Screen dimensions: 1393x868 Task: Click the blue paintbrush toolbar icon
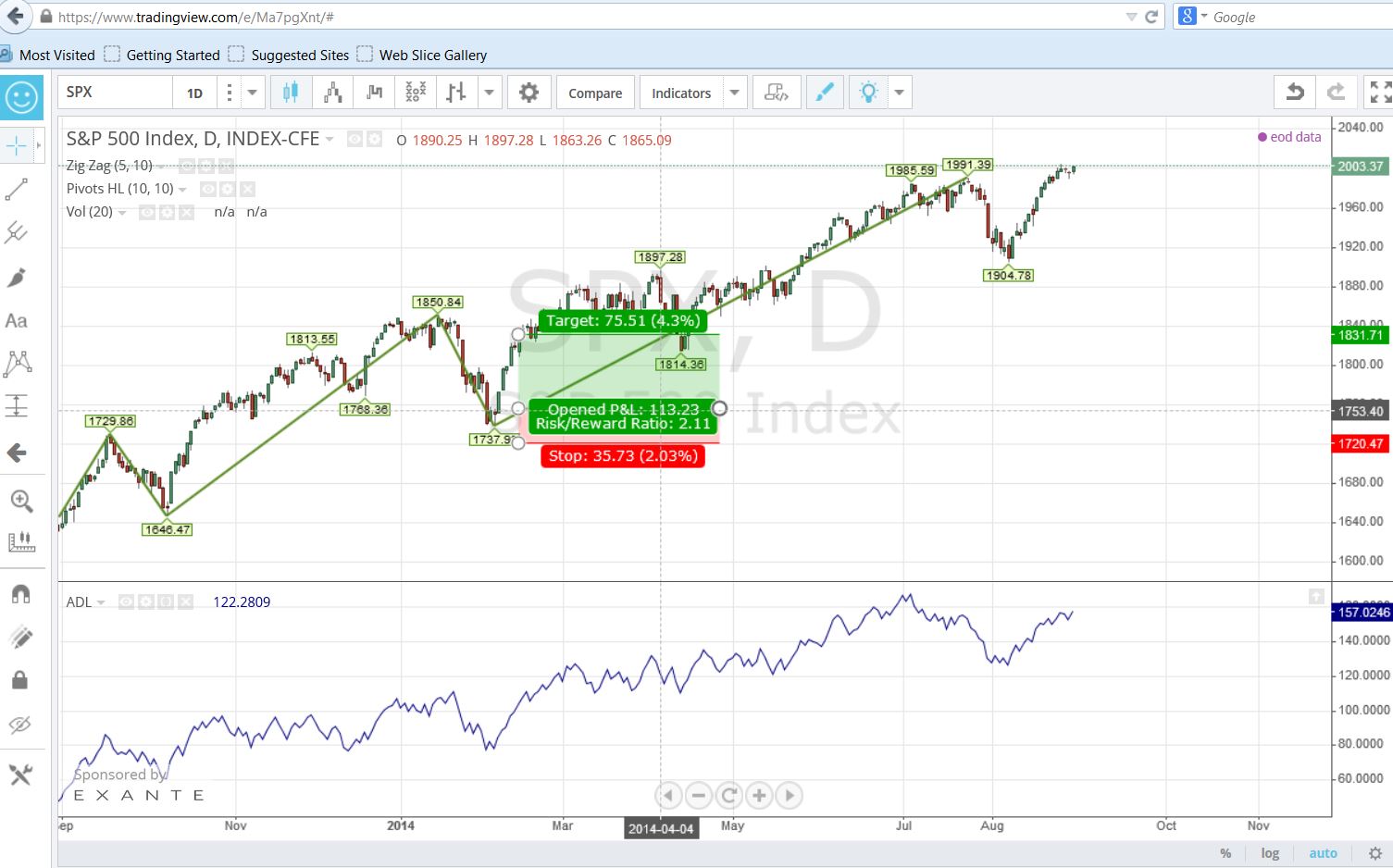click(824, 93)
